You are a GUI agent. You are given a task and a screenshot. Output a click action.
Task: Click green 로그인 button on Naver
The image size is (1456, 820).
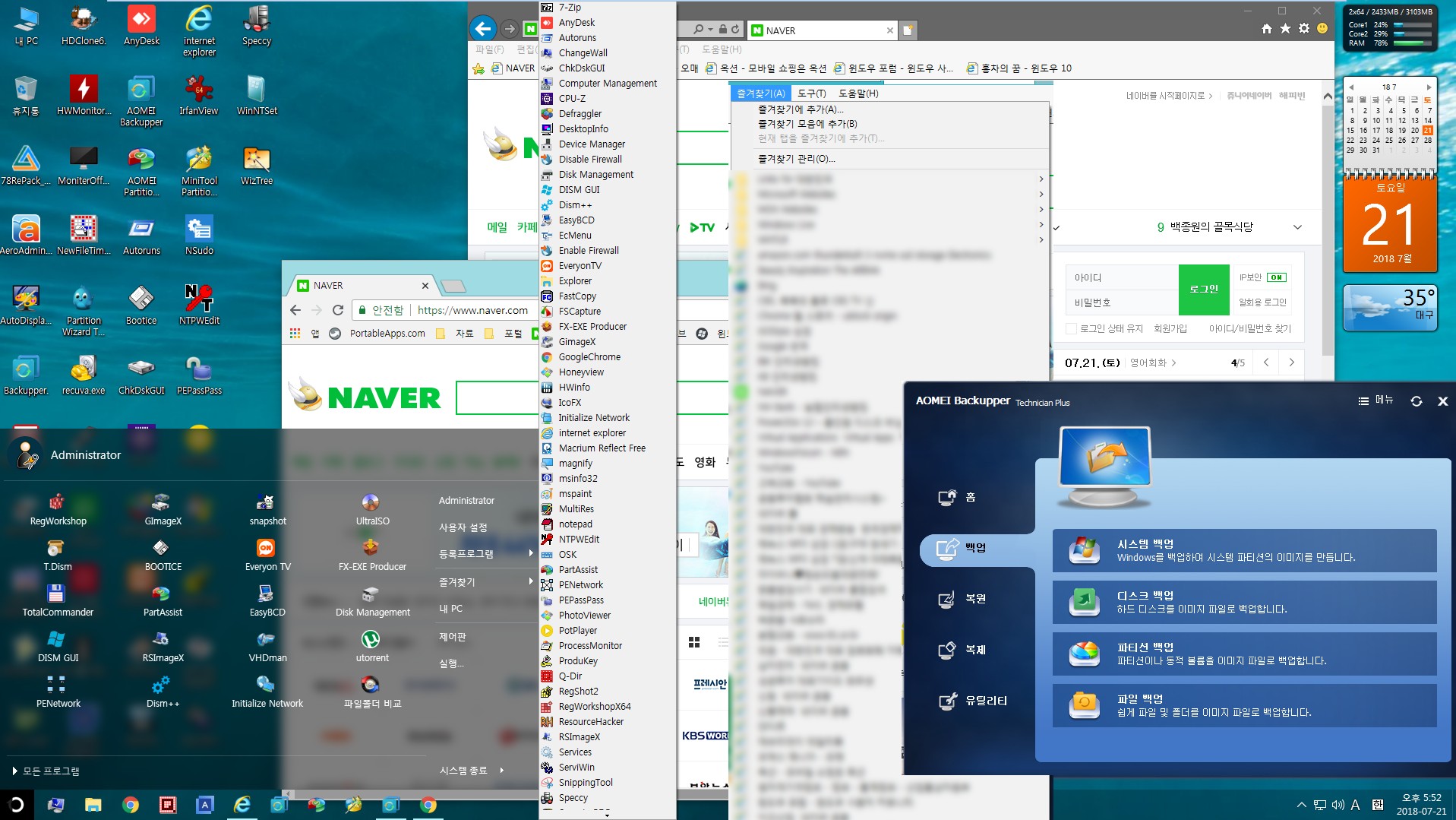1204,290
